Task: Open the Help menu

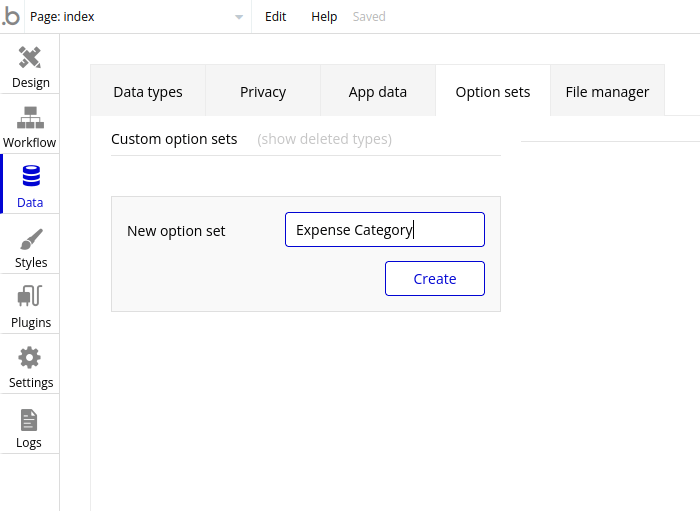Action: tap(324, 17)
